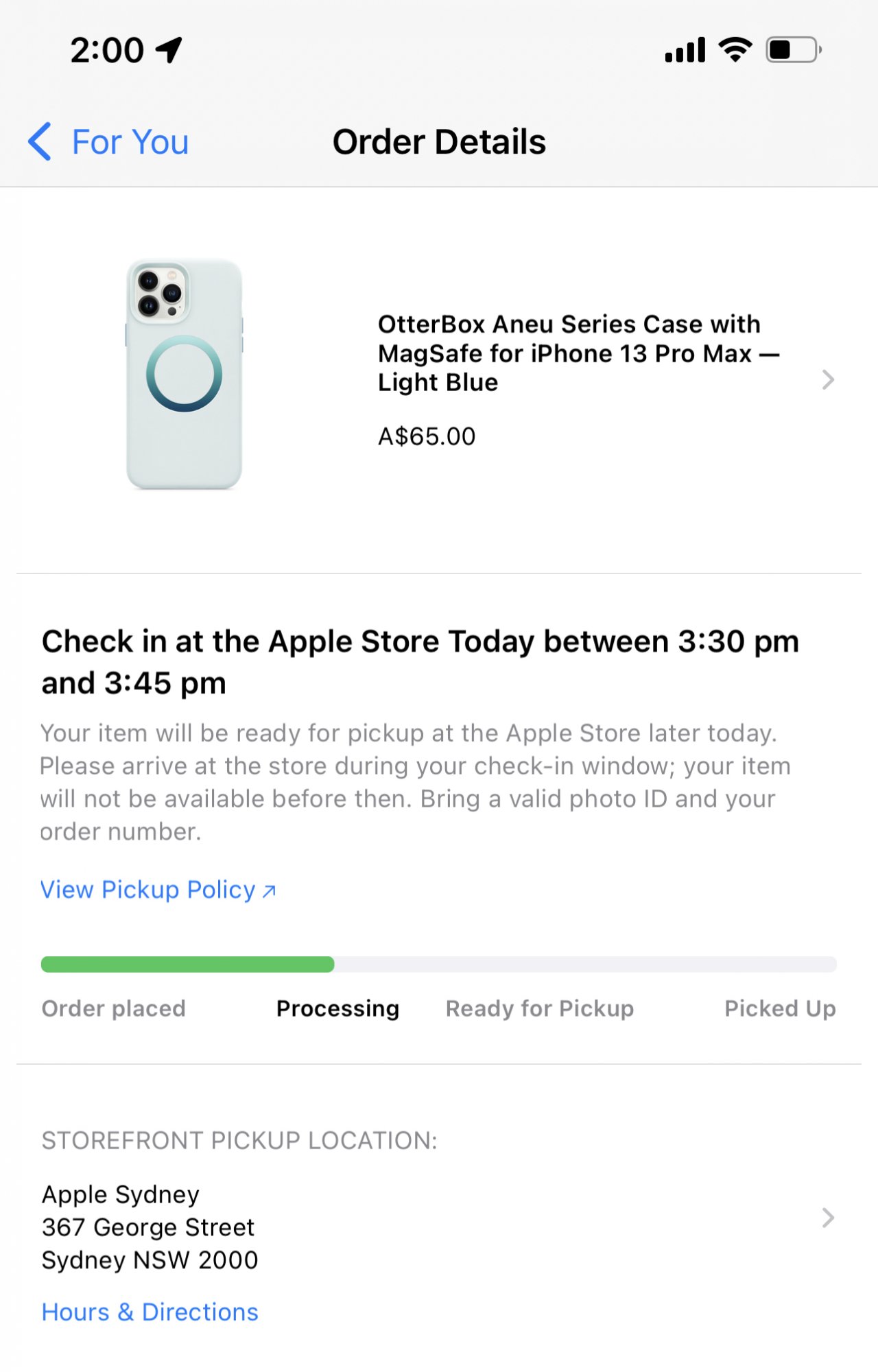Select the Picked Up step
Image resolution: width=878 pixels, height=1372 pixels.
coord(780,1008)
